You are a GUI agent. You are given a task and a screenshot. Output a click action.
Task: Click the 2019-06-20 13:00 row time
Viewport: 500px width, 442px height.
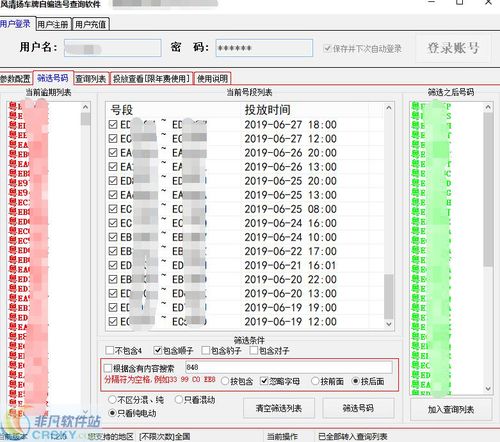291,294
